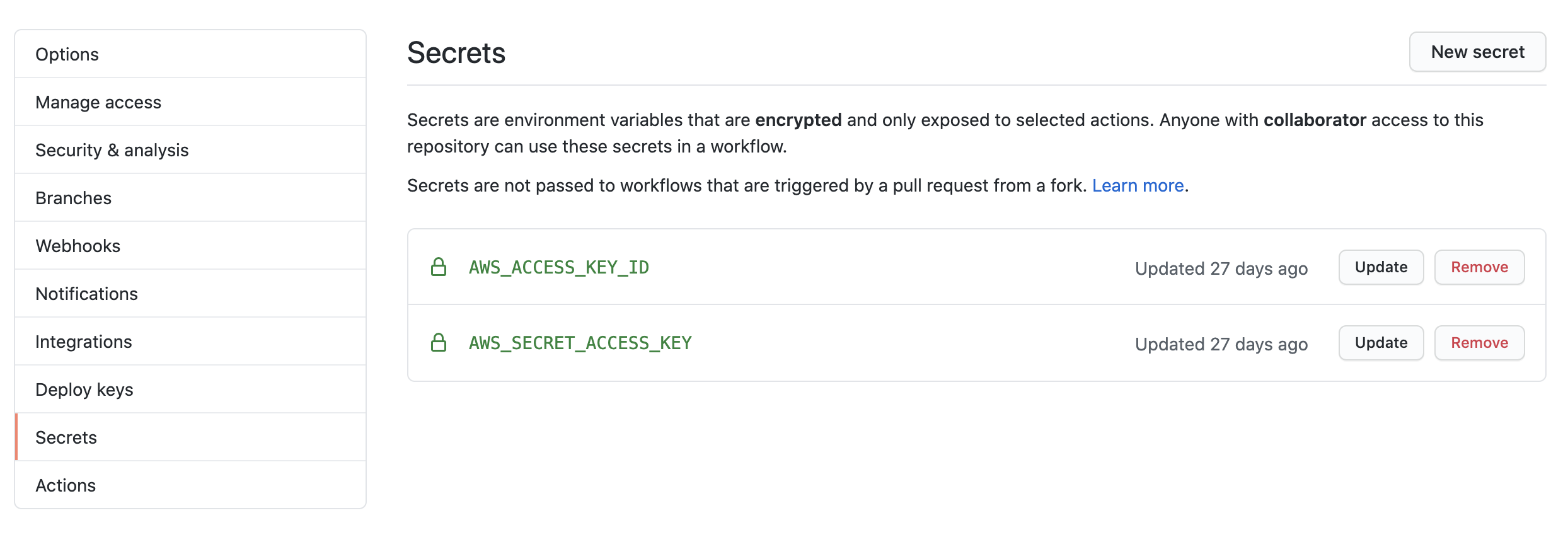
Task: Update the AWS_SECRET_ACCESS_KEY secret
Action: (1381, 343)
